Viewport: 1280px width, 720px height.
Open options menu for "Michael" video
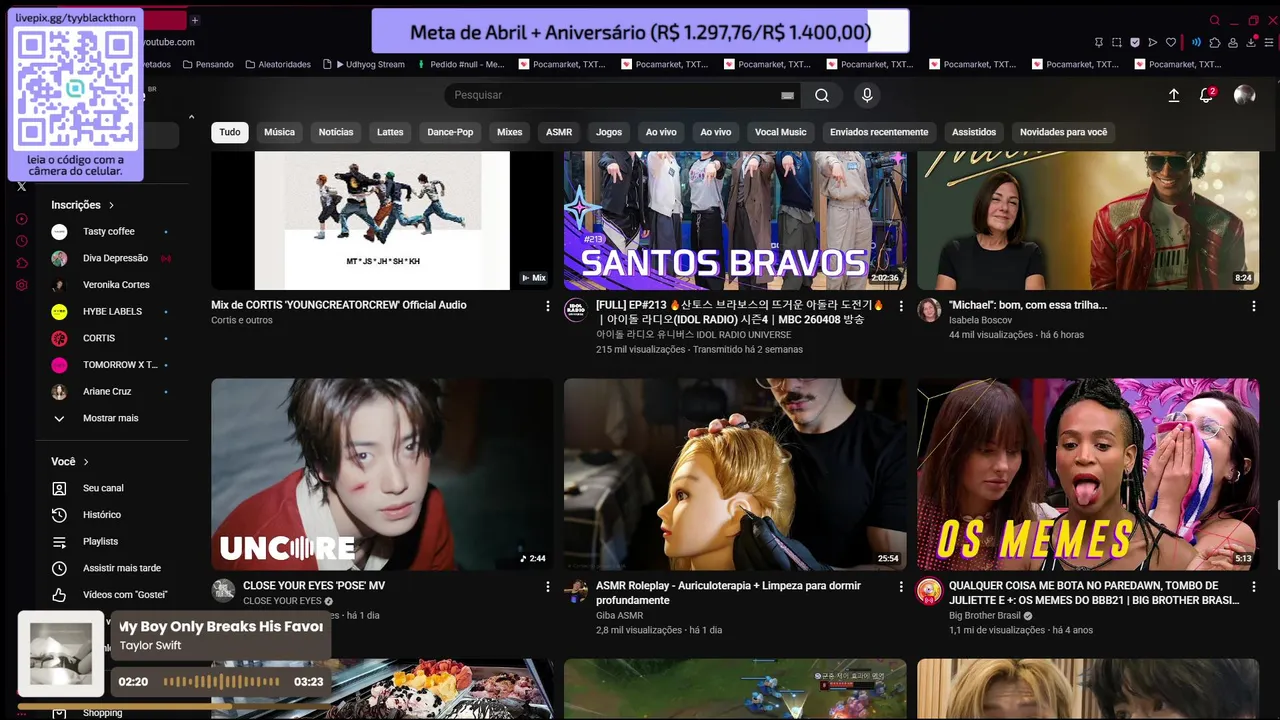[1254, 305]
